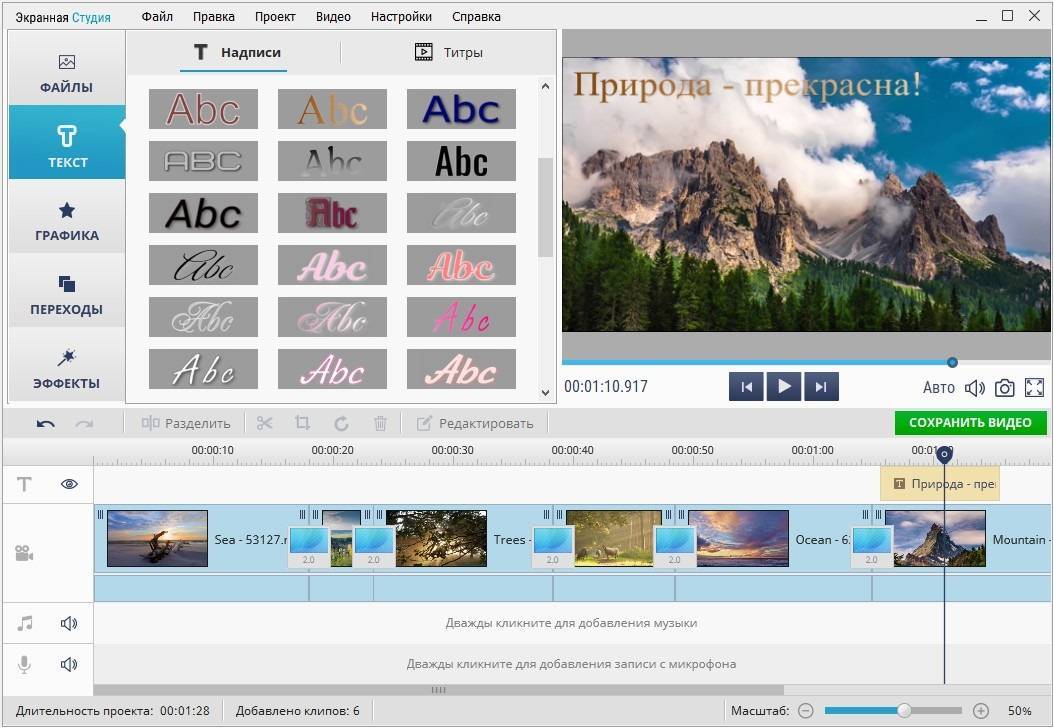Enter fullscreen preview mode
The image size is (1054, 728).
point(1034,387)
